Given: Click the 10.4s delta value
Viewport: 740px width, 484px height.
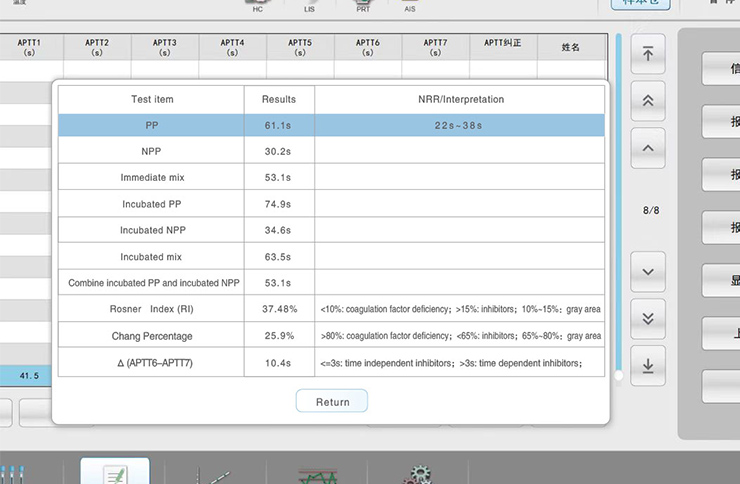Looking at the screenshot, I should pyautogui.click(x=278, y=363).
